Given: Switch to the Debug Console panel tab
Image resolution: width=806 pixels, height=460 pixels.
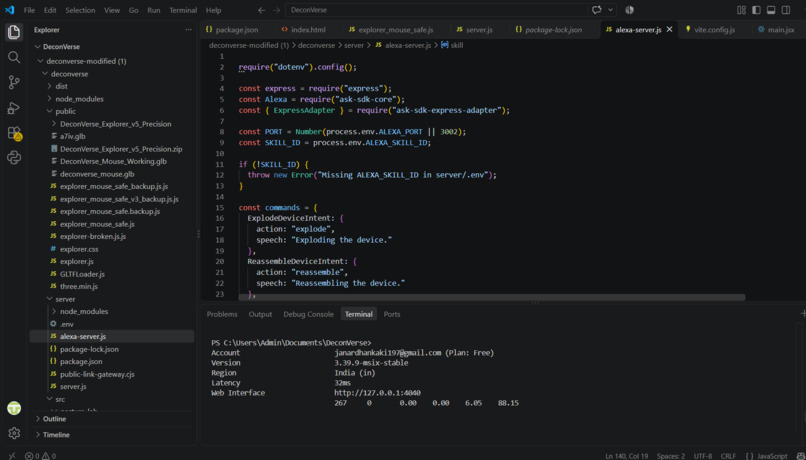Looking at the screenshot, I should tap(308, 314).
